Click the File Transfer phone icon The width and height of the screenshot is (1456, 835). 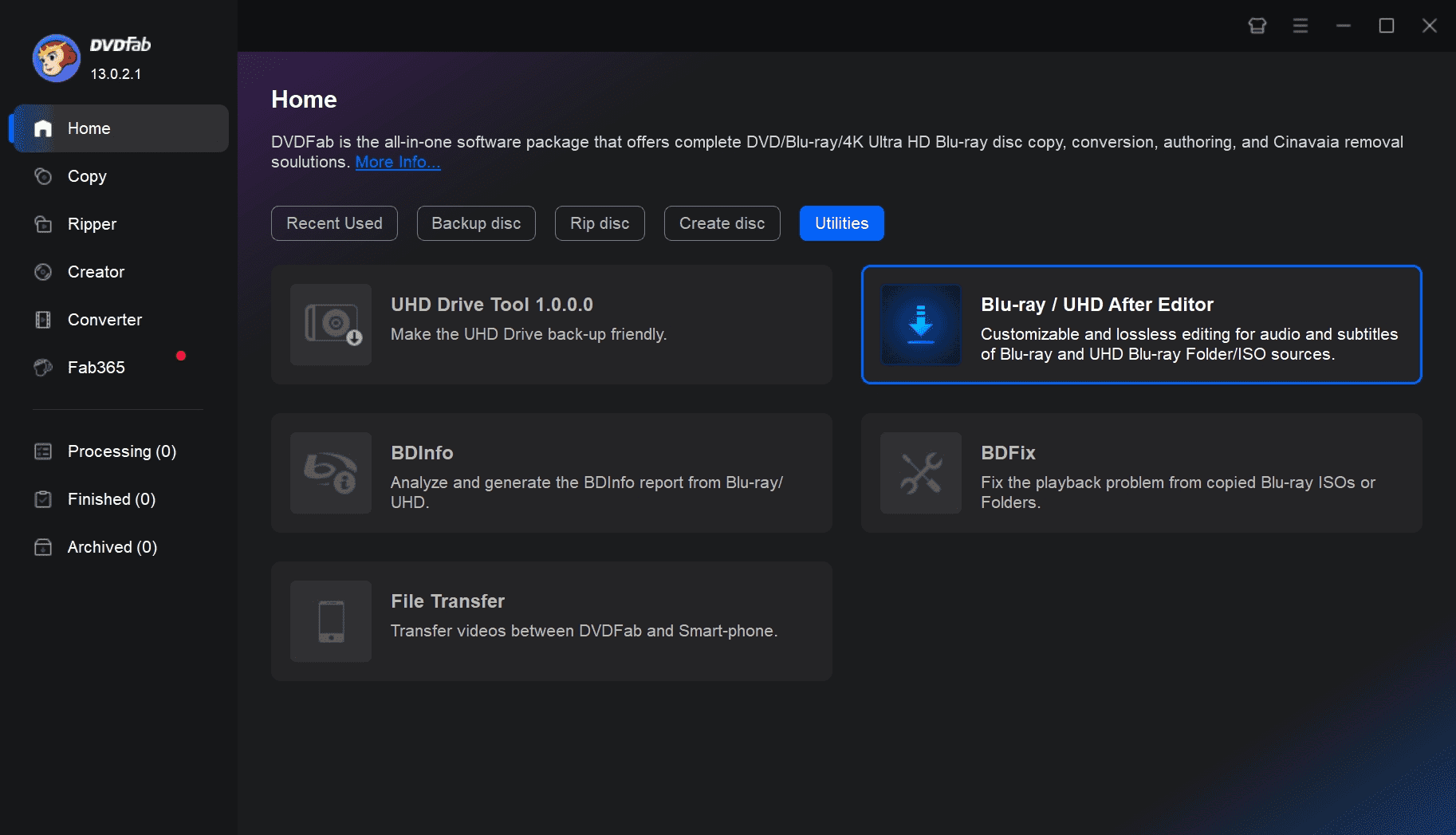click(x=331, y=621)
